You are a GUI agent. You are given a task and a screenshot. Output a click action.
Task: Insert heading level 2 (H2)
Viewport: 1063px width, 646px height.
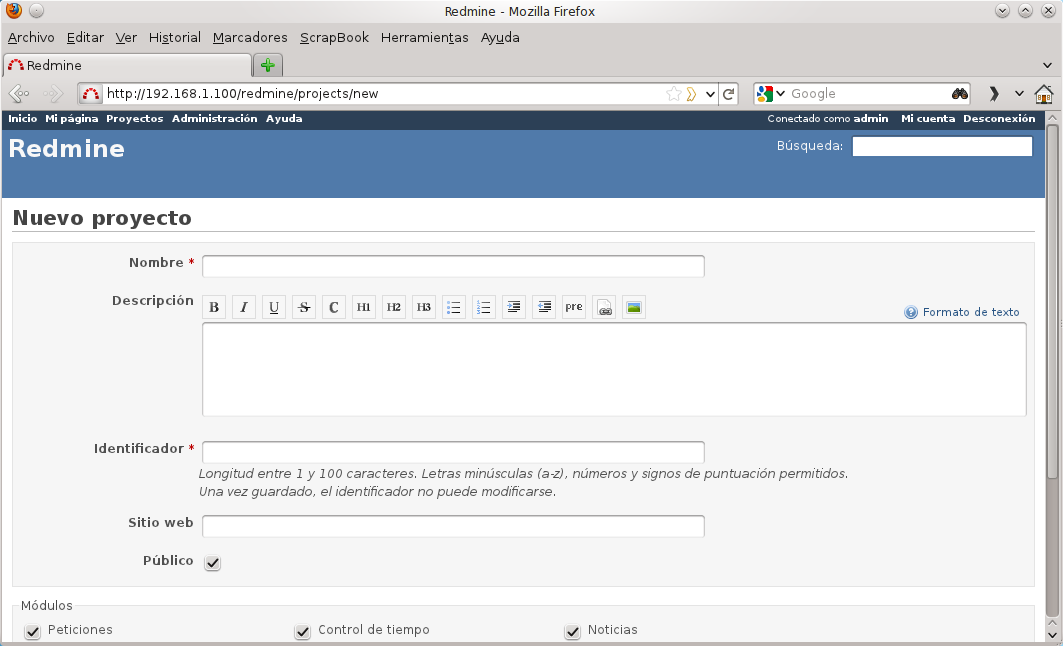pyautogui.click(x=394, y=307)
